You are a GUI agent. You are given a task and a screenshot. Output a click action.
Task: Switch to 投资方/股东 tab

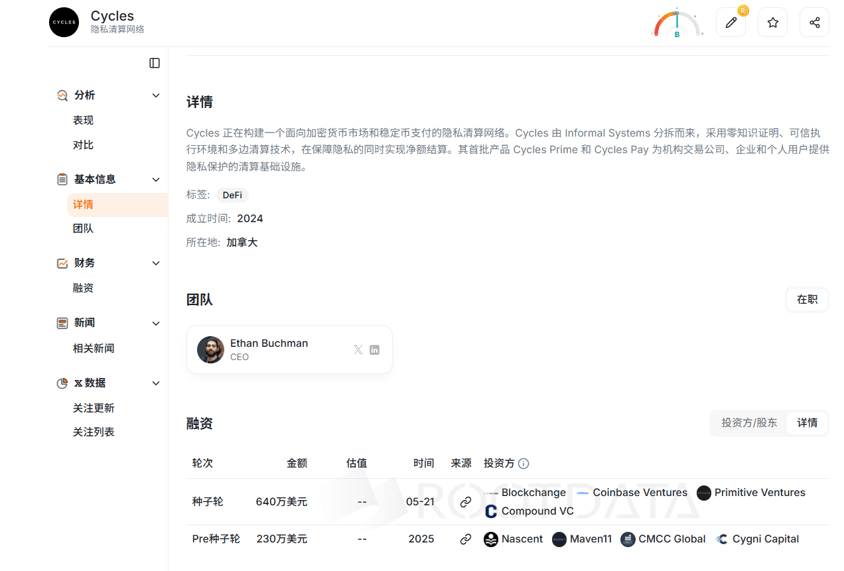749,423
